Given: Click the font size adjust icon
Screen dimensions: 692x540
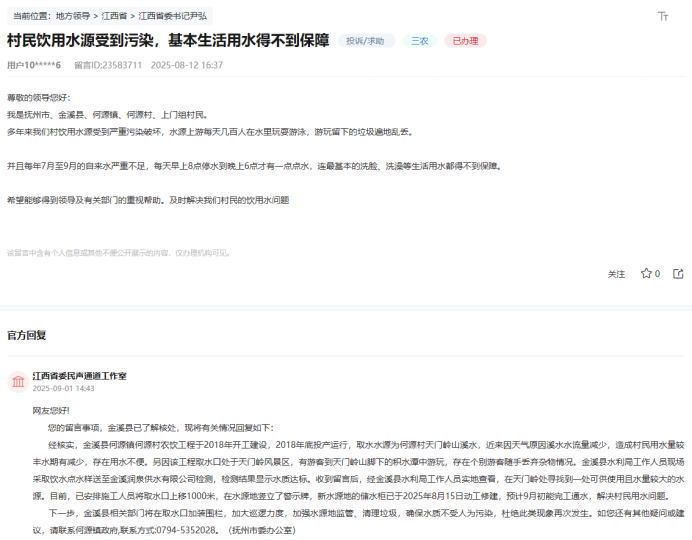Looking at the screenshot, I should click(x=663, y=16).
